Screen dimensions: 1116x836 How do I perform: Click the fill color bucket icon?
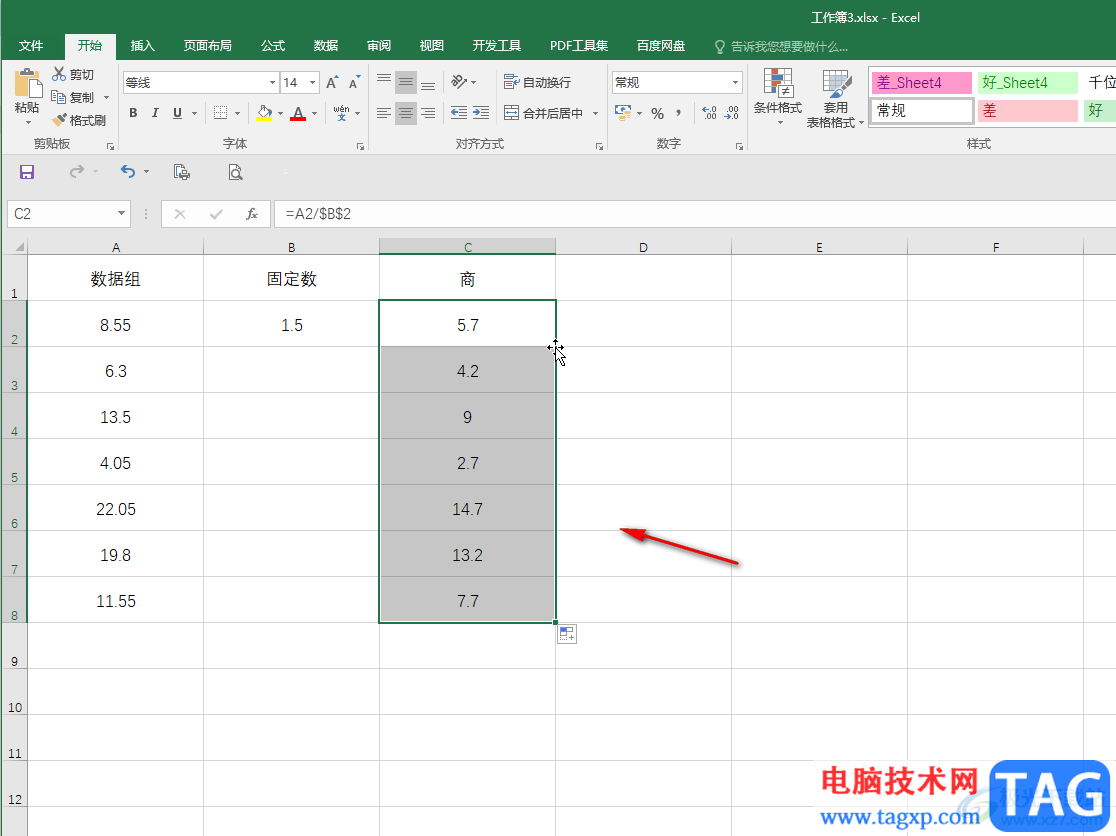coord(264,113)
